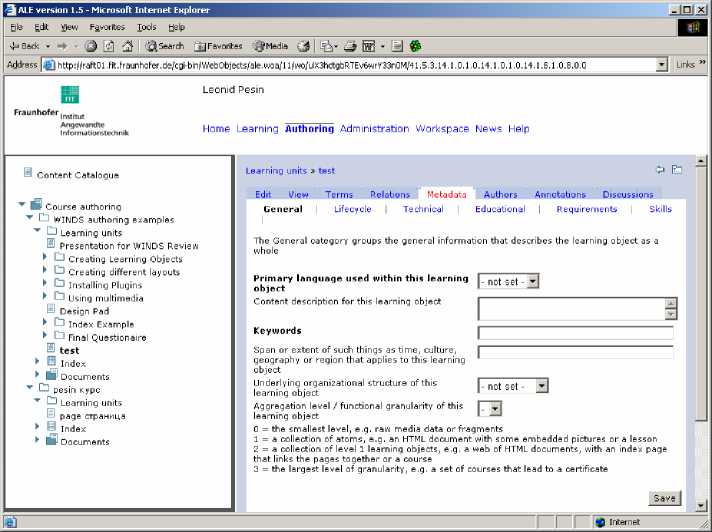Image resolution: width=712 pixels, height=532 pixels.
Task: Click the folder icon beside Learning units breadcrumb
Action: (x=677, y=170)
